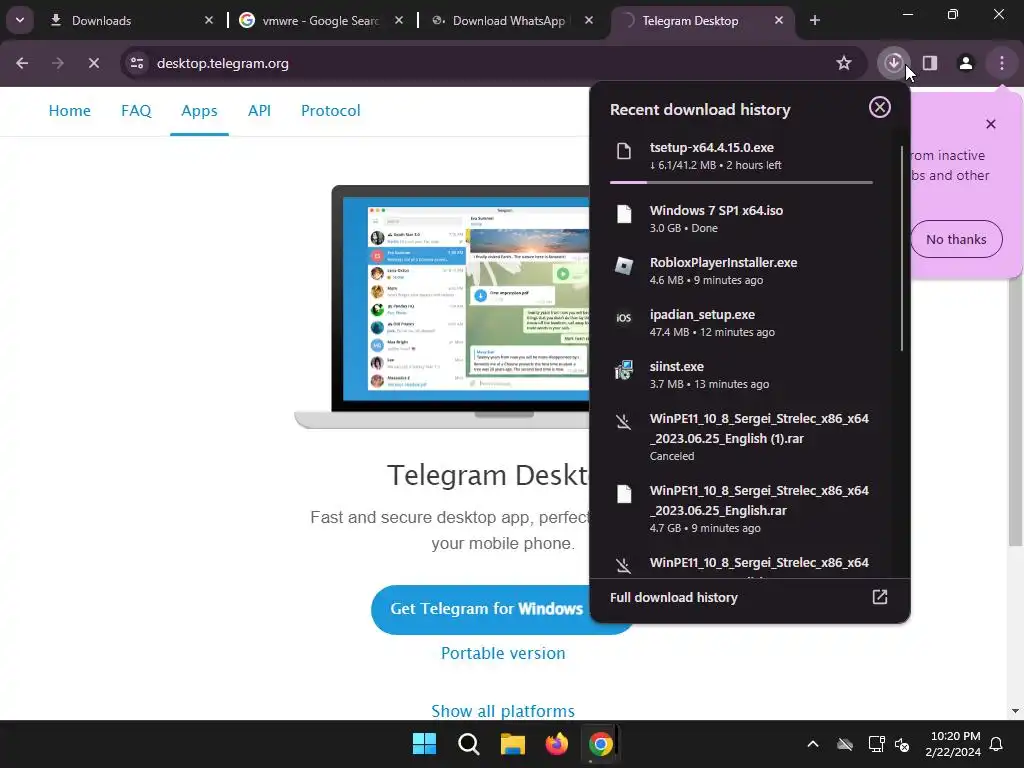Open the Portable version link
The height and width of the screenshot is (768, 1024).
point(503,653)
